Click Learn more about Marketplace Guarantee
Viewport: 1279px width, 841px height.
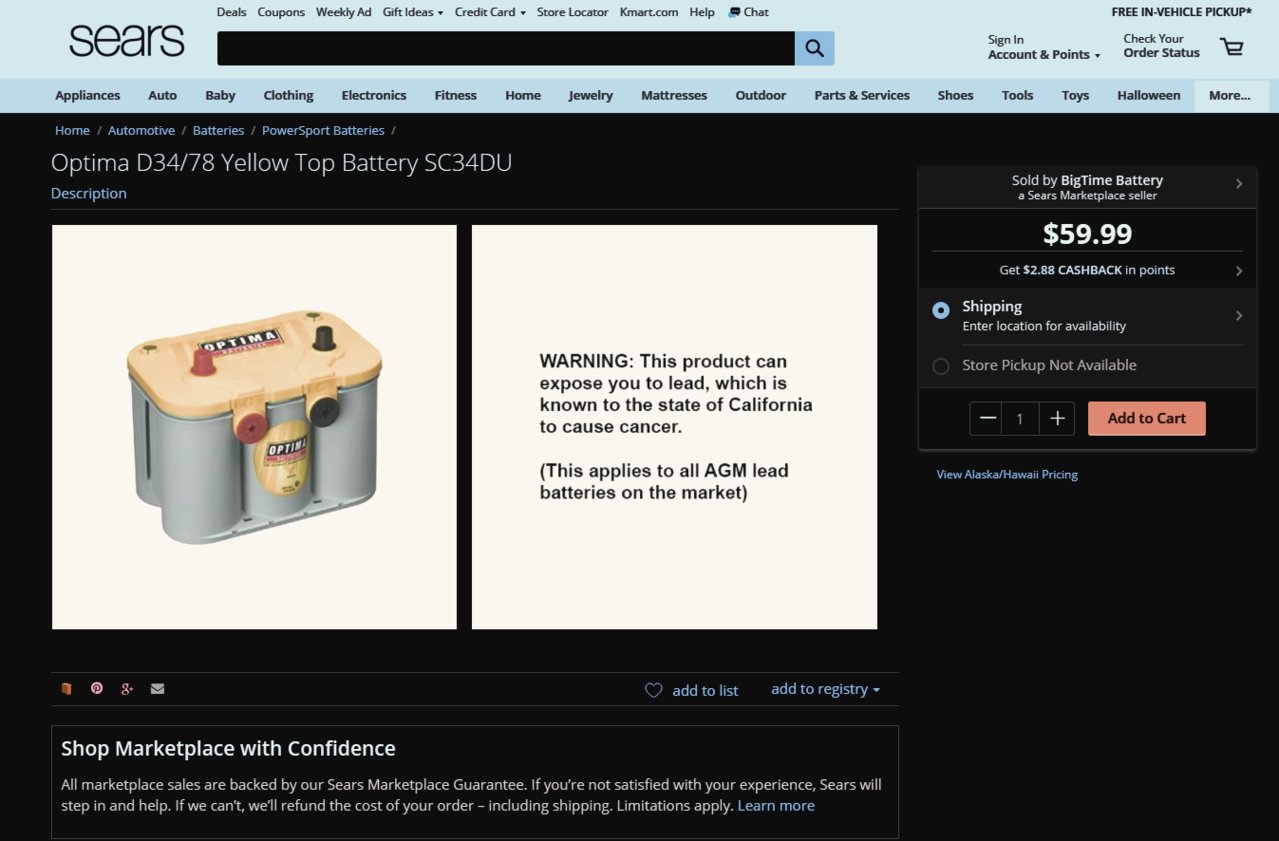[x=776, y=806]
